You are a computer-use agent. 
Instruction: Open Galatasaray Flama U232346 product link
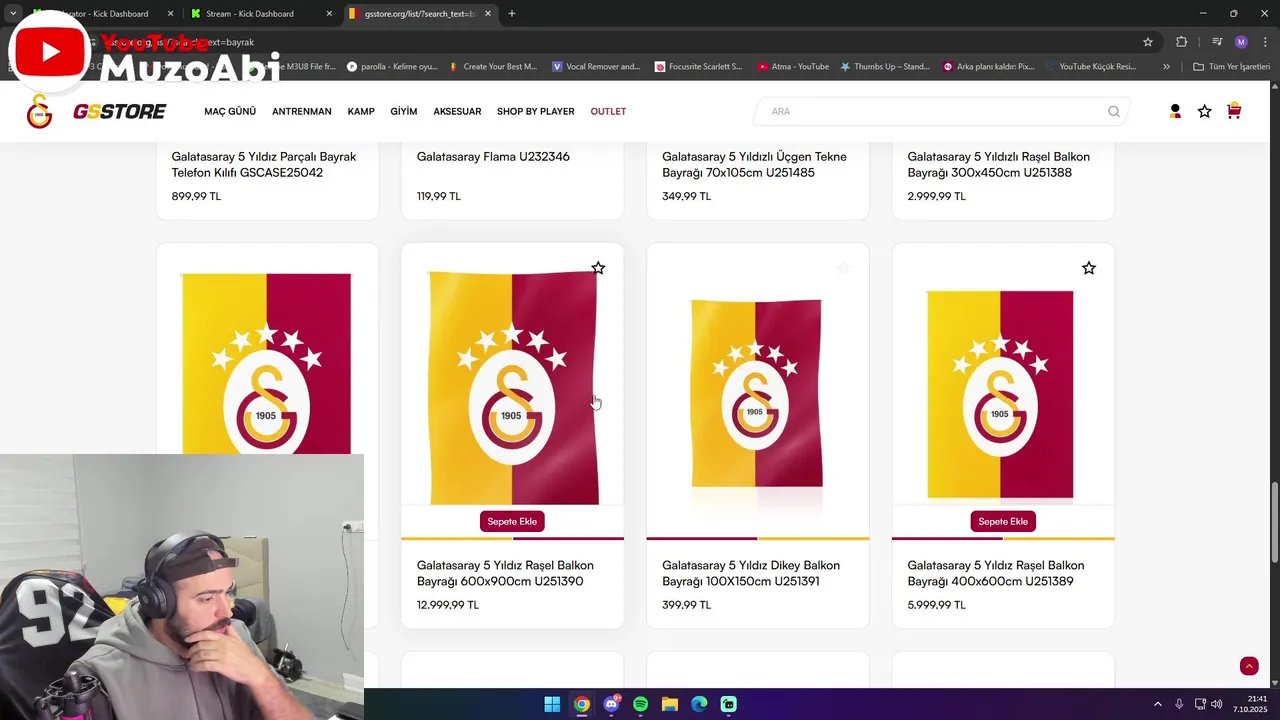click(493, 156)
